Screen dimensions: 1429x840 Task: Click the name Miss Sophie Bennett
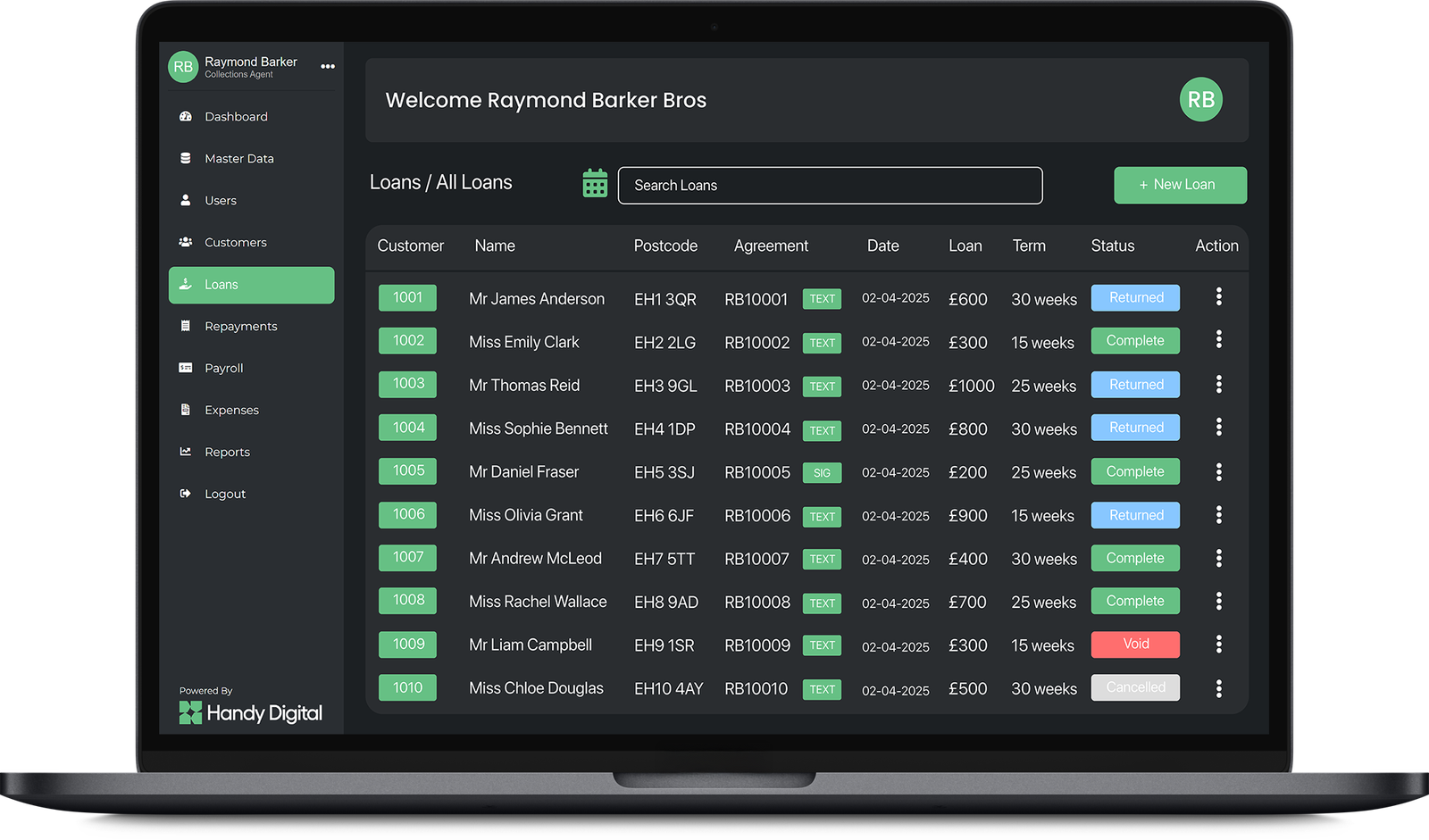point(539,428)
